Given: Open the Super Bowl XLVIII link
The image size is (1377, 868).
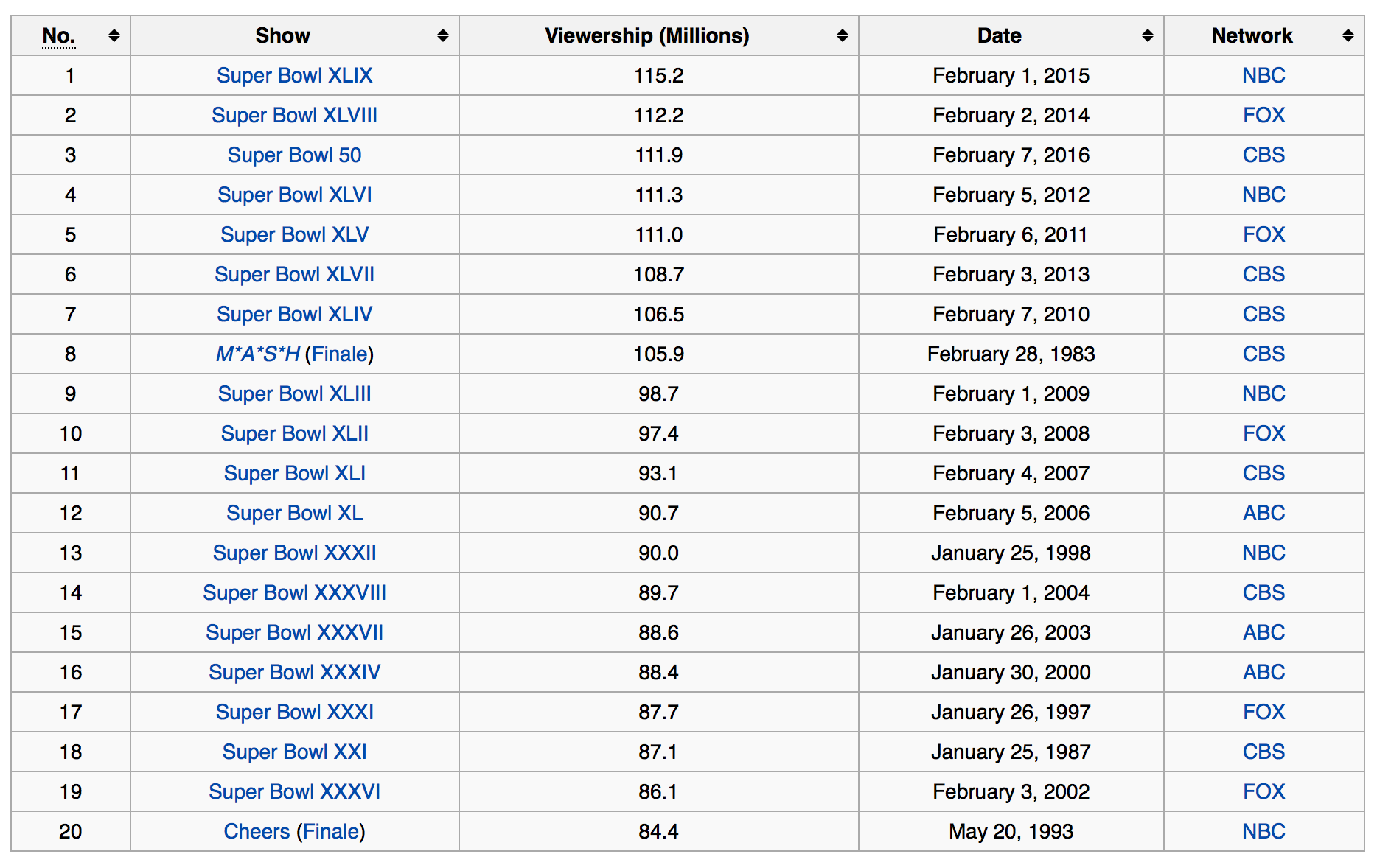Looking at the screenshot, I should tap(294, 115).
